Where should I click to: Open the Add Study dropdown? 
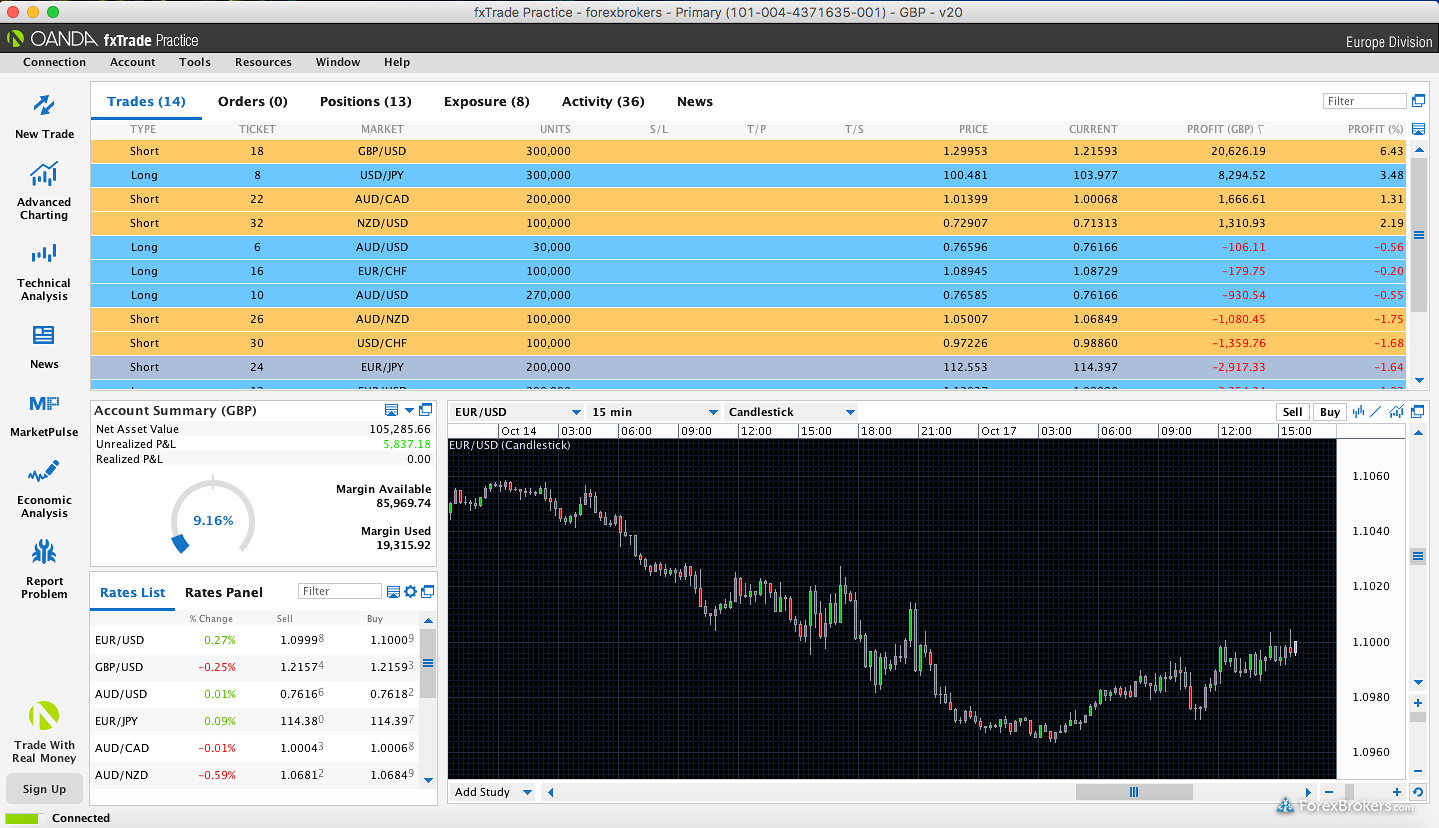click(x=493, y=792)
